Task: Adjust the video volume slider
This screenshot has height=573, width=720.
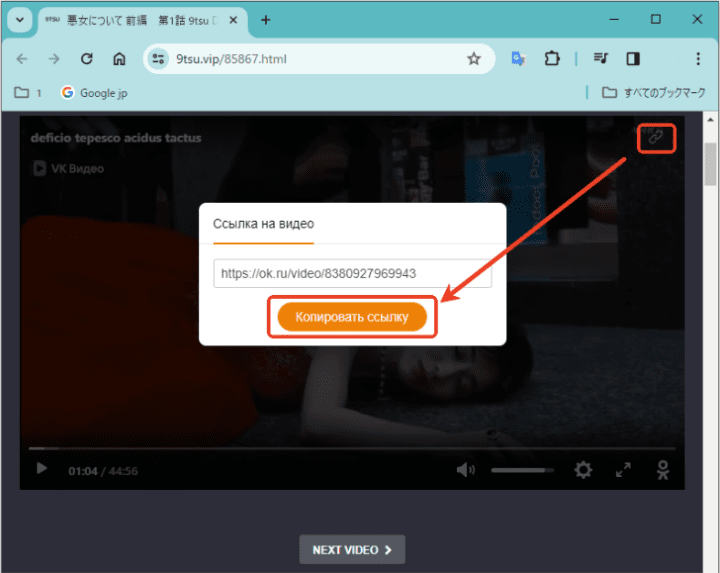Action: 523,470
